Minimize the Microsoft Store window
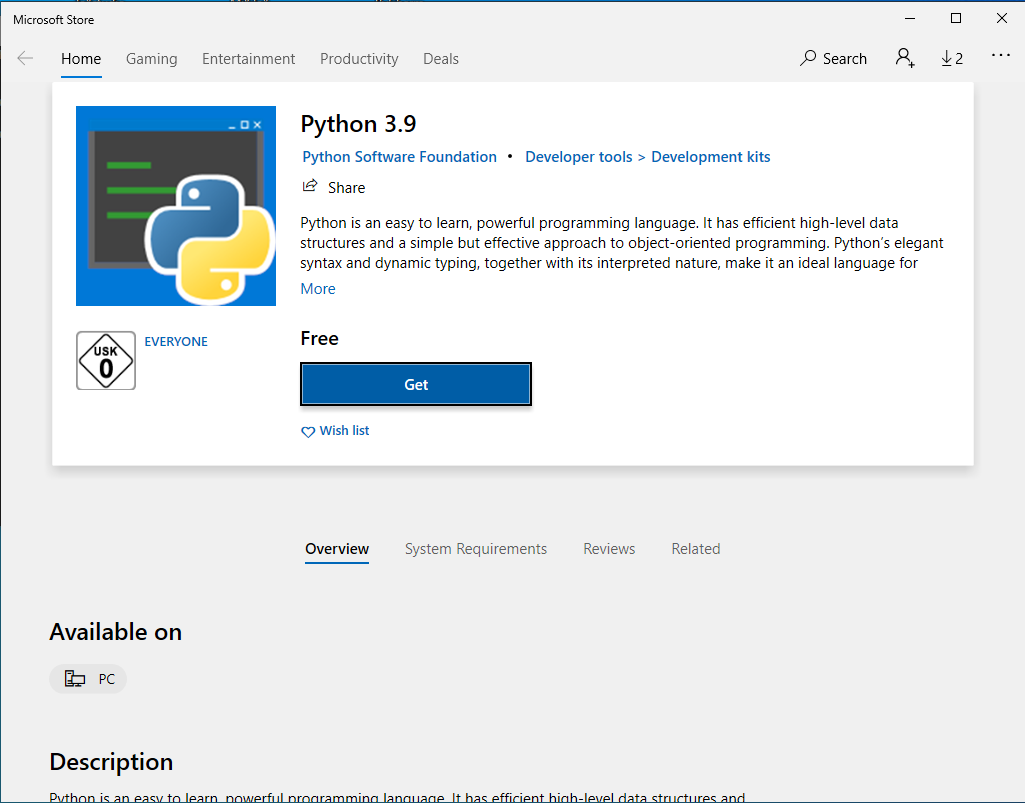Image resolution: width=1025 pixels, height=803 pixels. pos(909,18)
